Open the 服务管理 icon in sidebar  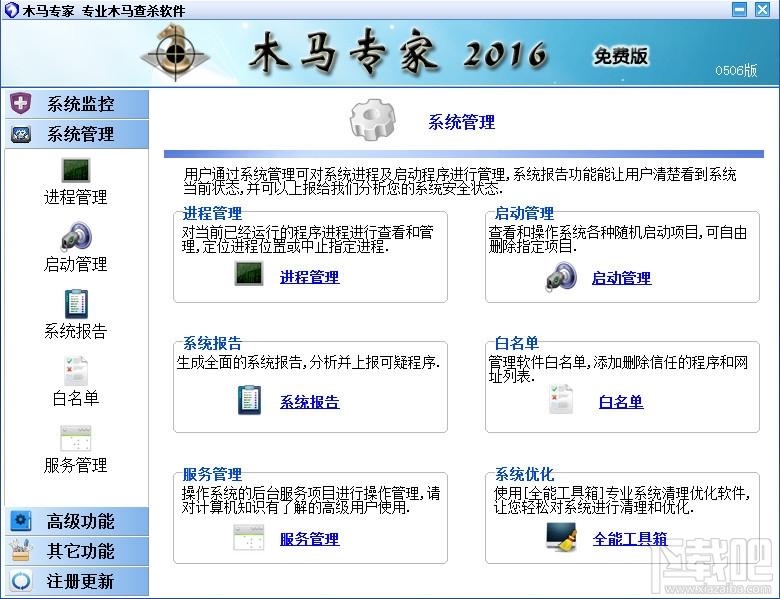[x=76, y=437]
